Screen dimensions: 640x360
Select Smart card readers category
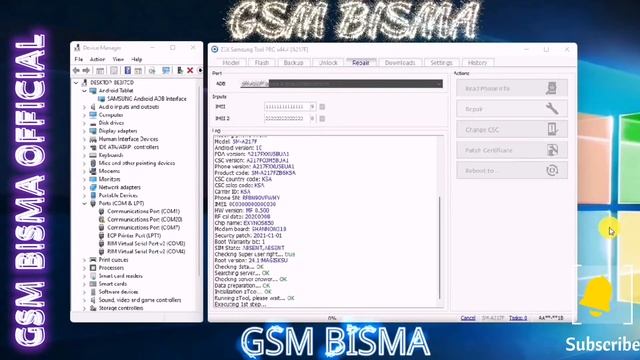pyautogui.click(x=120, y=276)
